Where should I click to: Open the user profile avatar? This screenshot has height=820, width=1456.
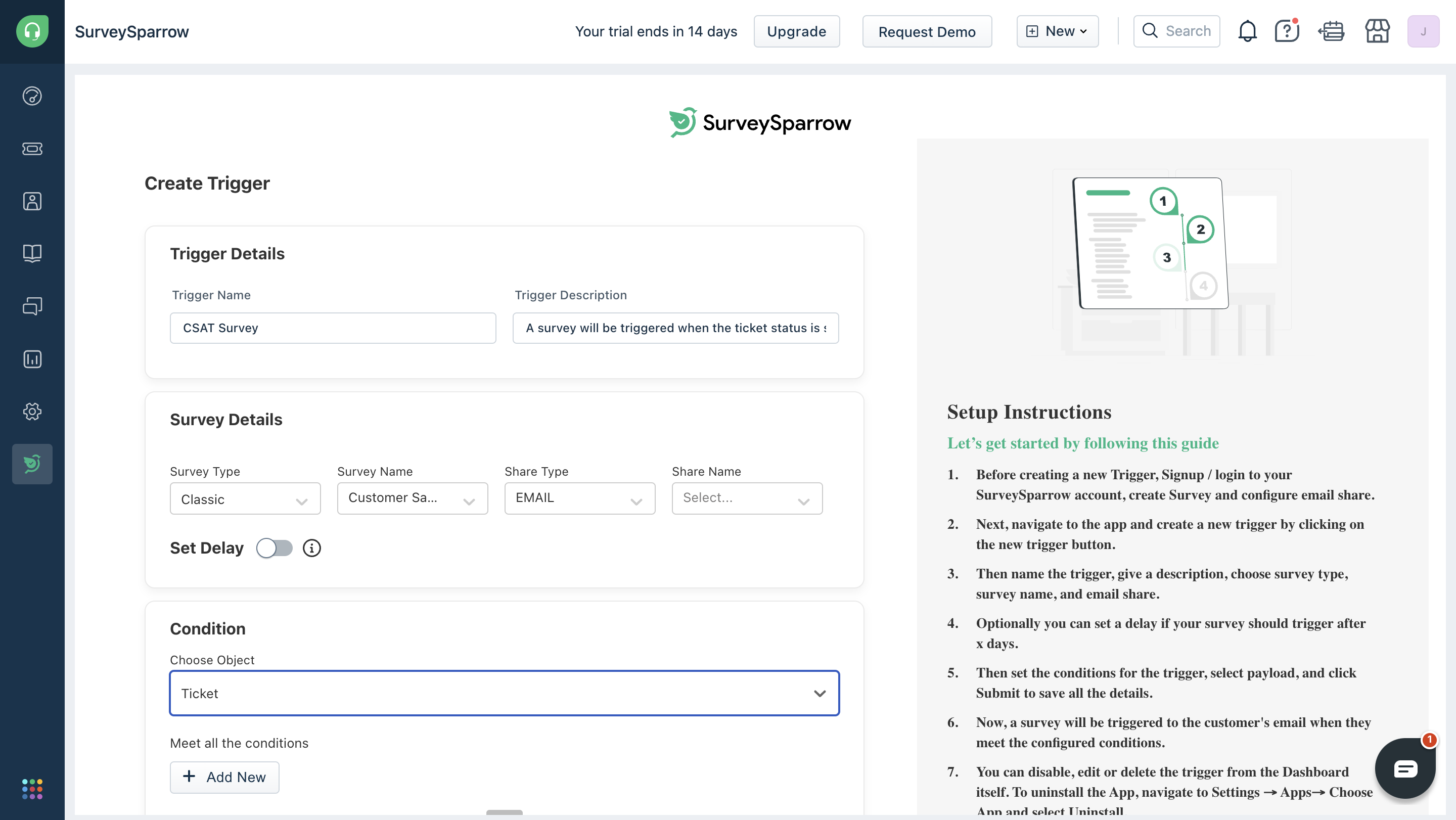[1423, 31]
